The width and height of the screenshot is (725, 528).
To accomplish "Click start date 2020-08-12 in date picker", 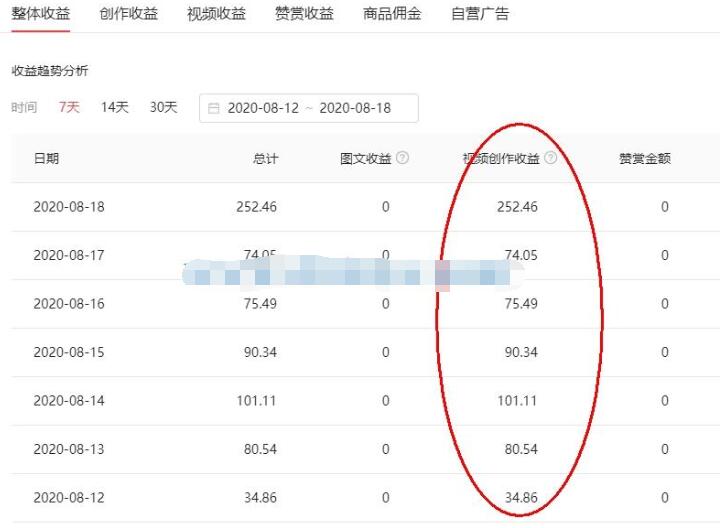I will tap(265, 108).
